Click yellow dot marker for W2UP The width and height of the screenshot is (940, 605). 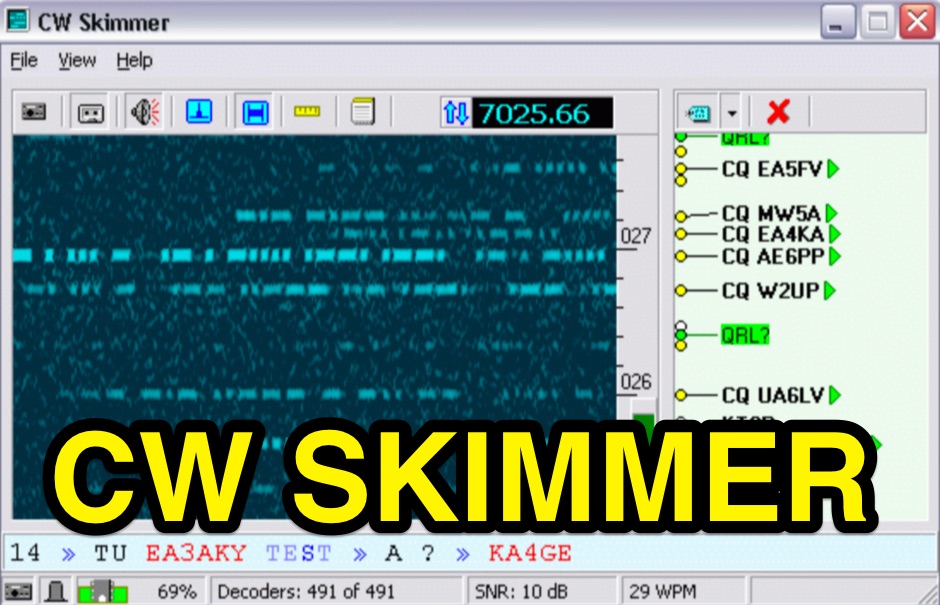pyautogui.click(x=680, y=291)
